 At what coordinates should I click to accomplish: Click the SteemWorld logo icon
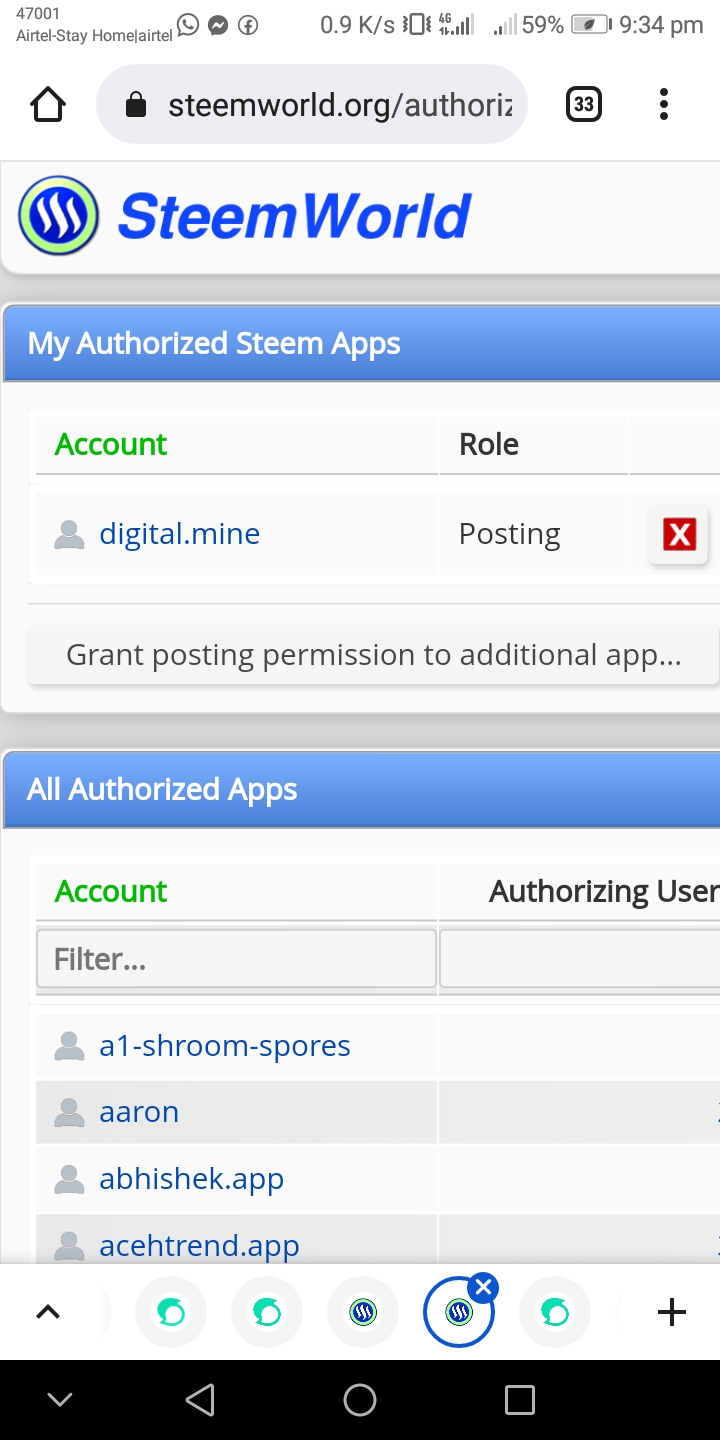click(59, 216)
